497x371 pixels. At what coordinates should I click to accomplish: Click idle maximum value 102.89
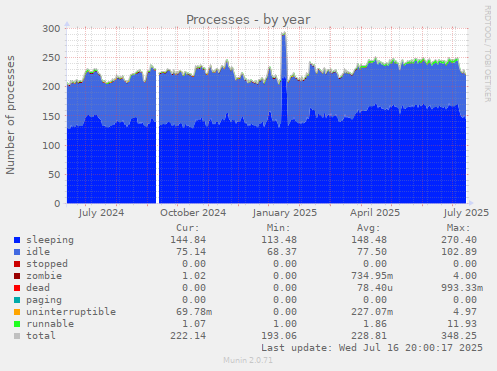(x=459, y=252)
